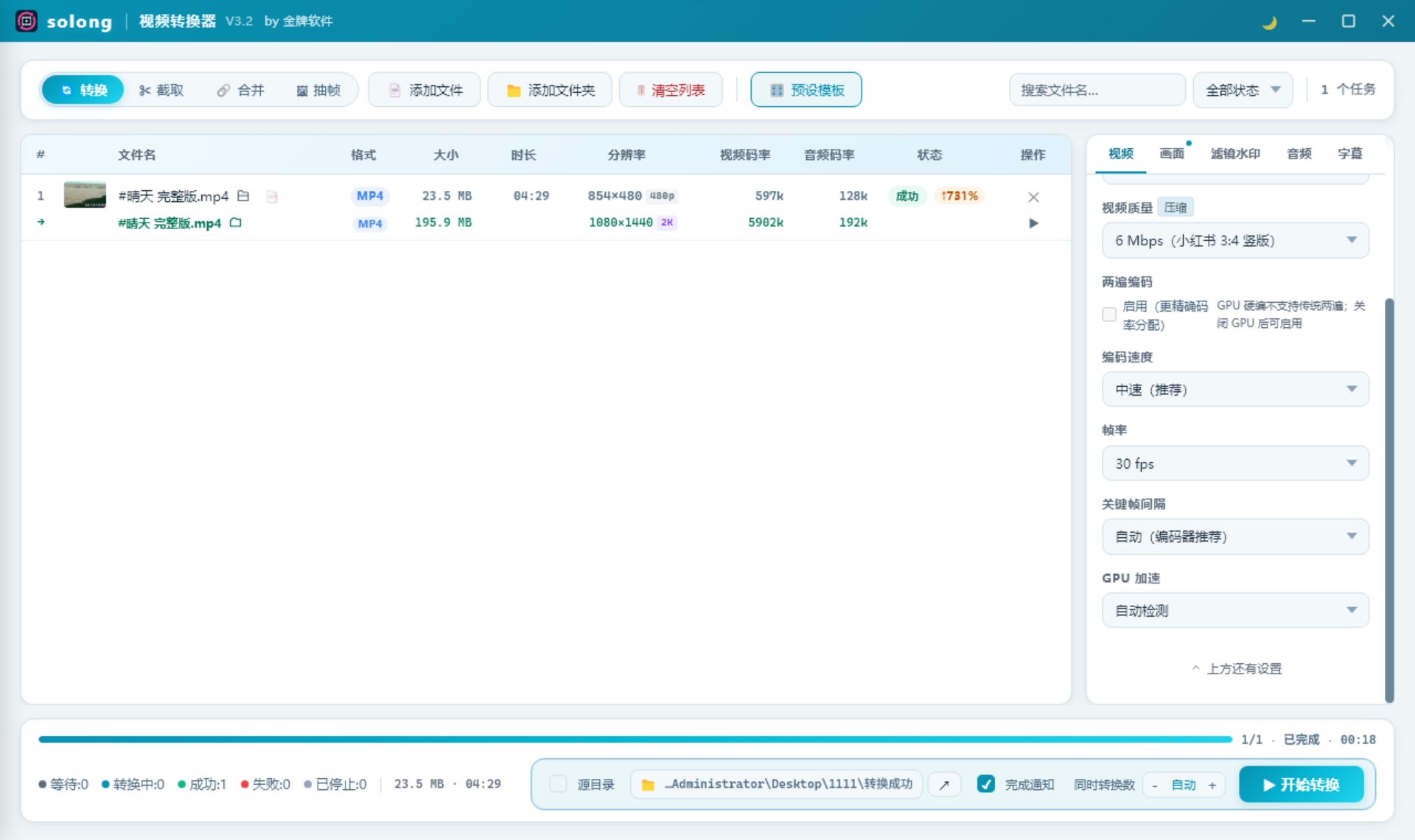
Task: Open output directory with arrow icon
Action: (x=944, y=785)
